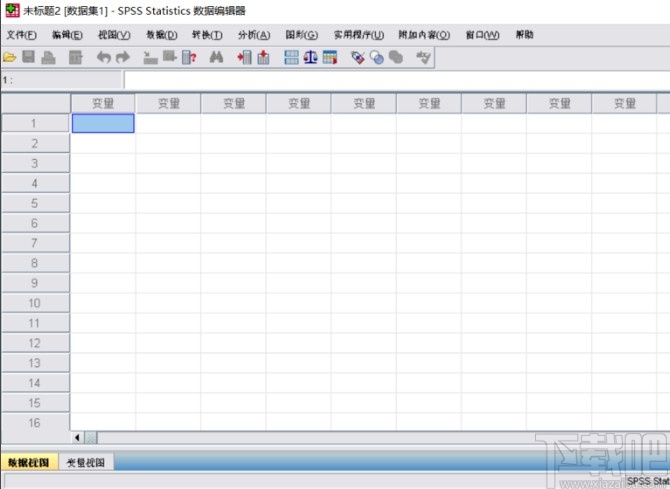The height and width of the screenshot is (489, 670).
Task: Select row header 16
Action: click(35, 423)
